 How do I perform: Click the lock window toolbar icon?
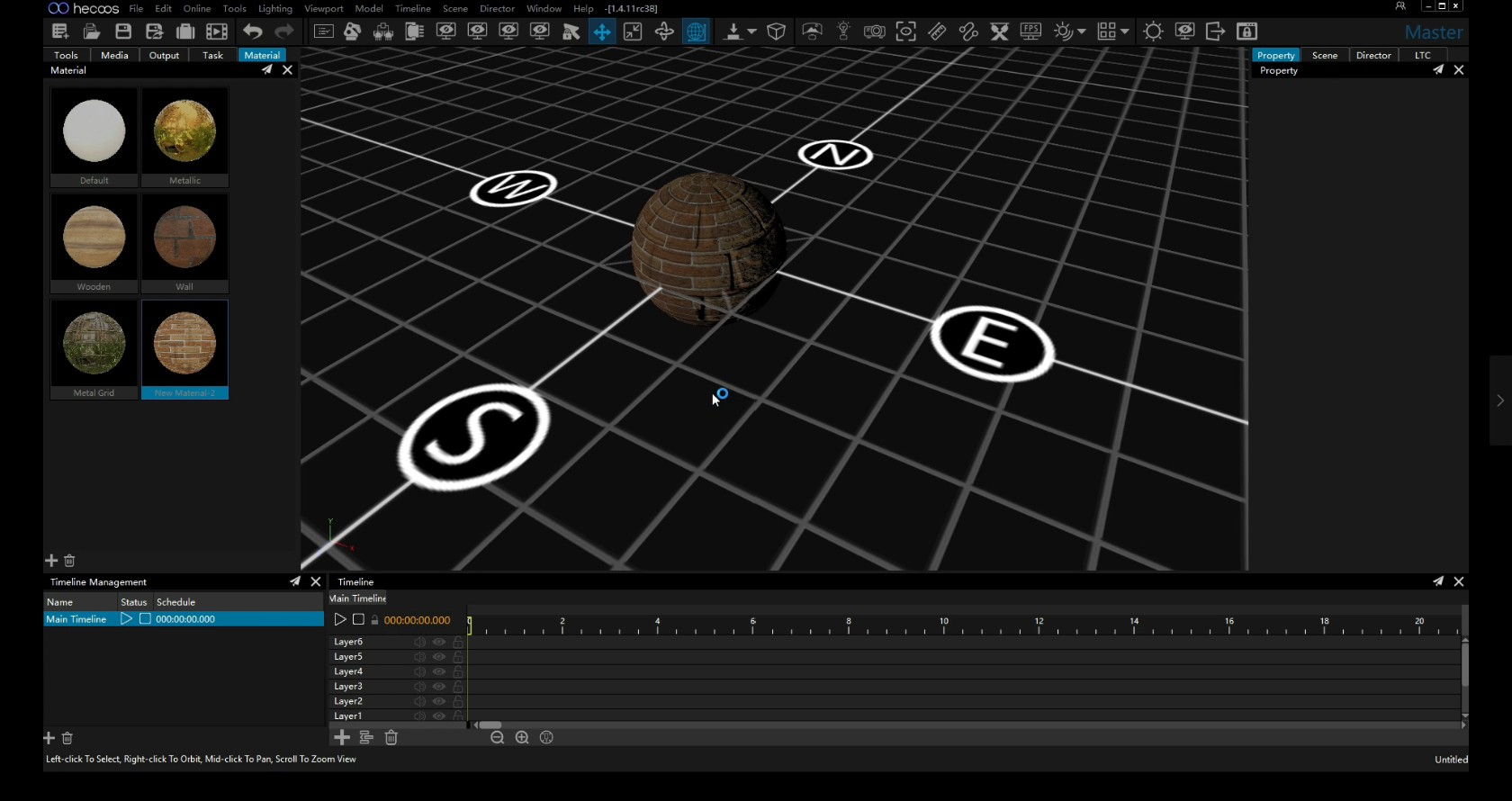1246,31
